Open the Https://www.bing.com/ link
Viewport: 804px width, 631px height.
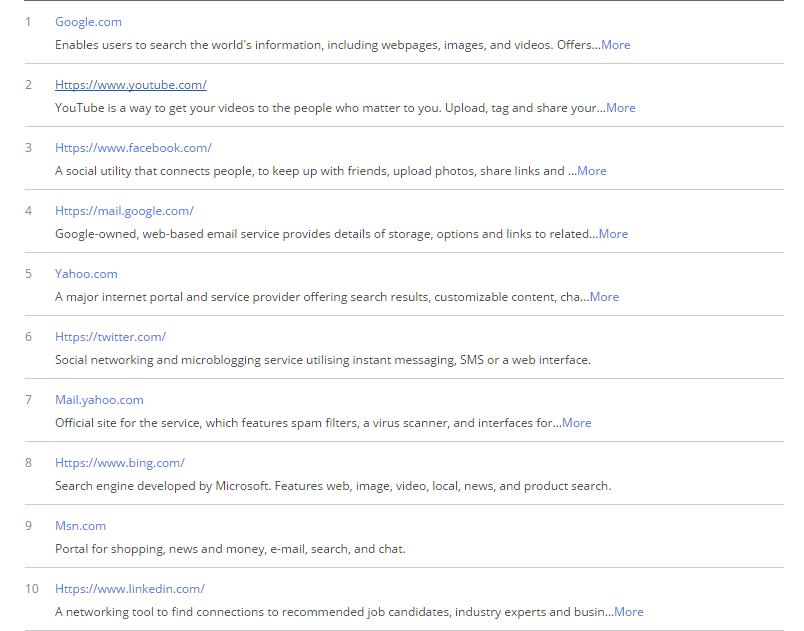pyautogui.click(x=119, y=463)
